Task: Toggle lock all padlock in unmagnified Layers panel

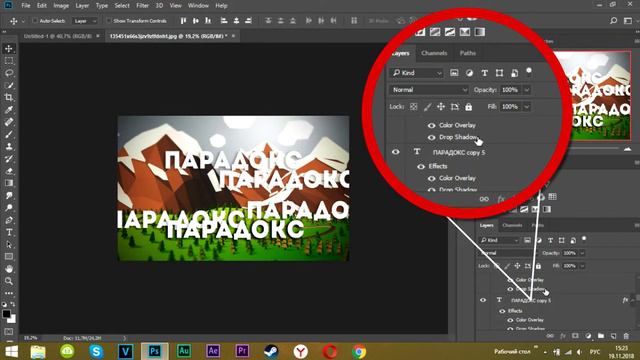Action: (x=538, y=266)
